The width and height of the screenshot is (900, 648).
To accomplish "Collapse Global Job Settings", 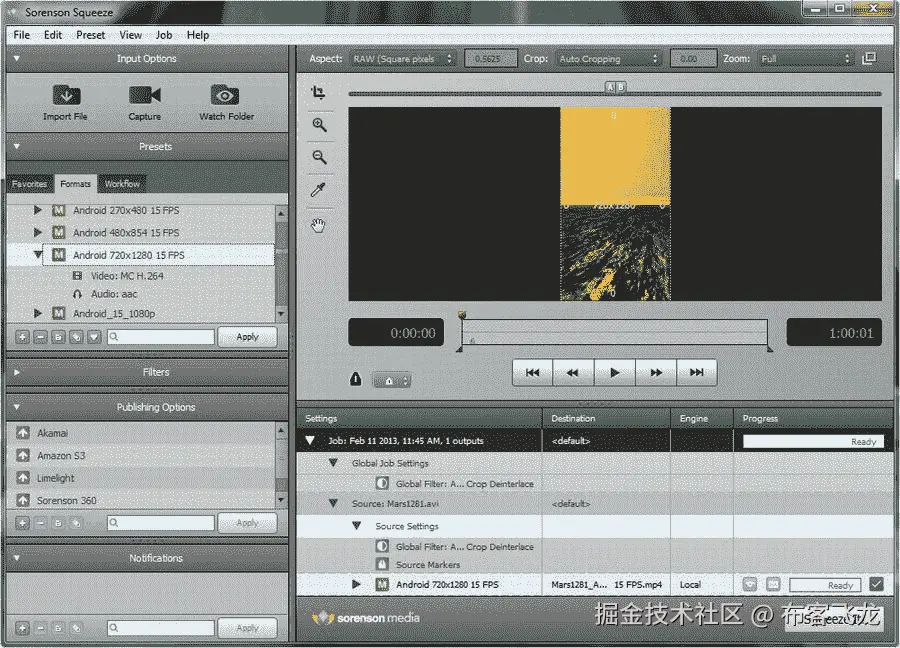I will (x=333, y=463).
